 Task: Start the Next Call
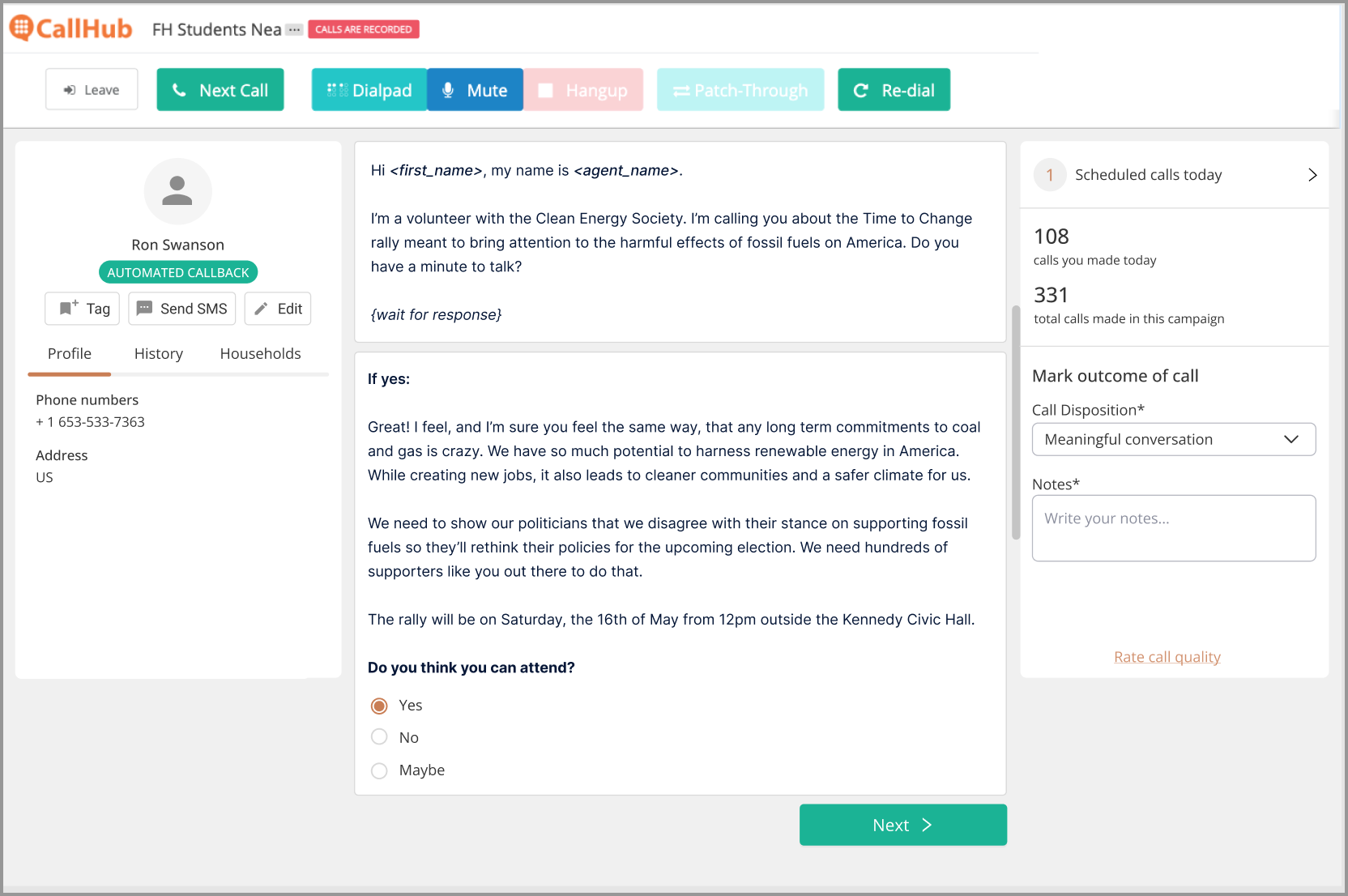coord(220,89)
